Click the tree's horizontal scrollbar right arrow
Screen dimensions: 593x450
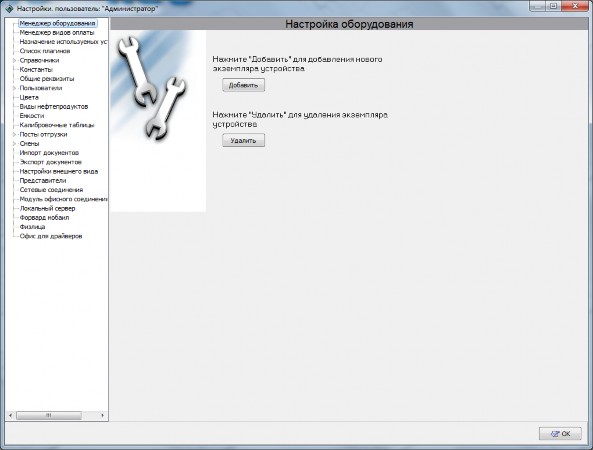click(102, 415)
